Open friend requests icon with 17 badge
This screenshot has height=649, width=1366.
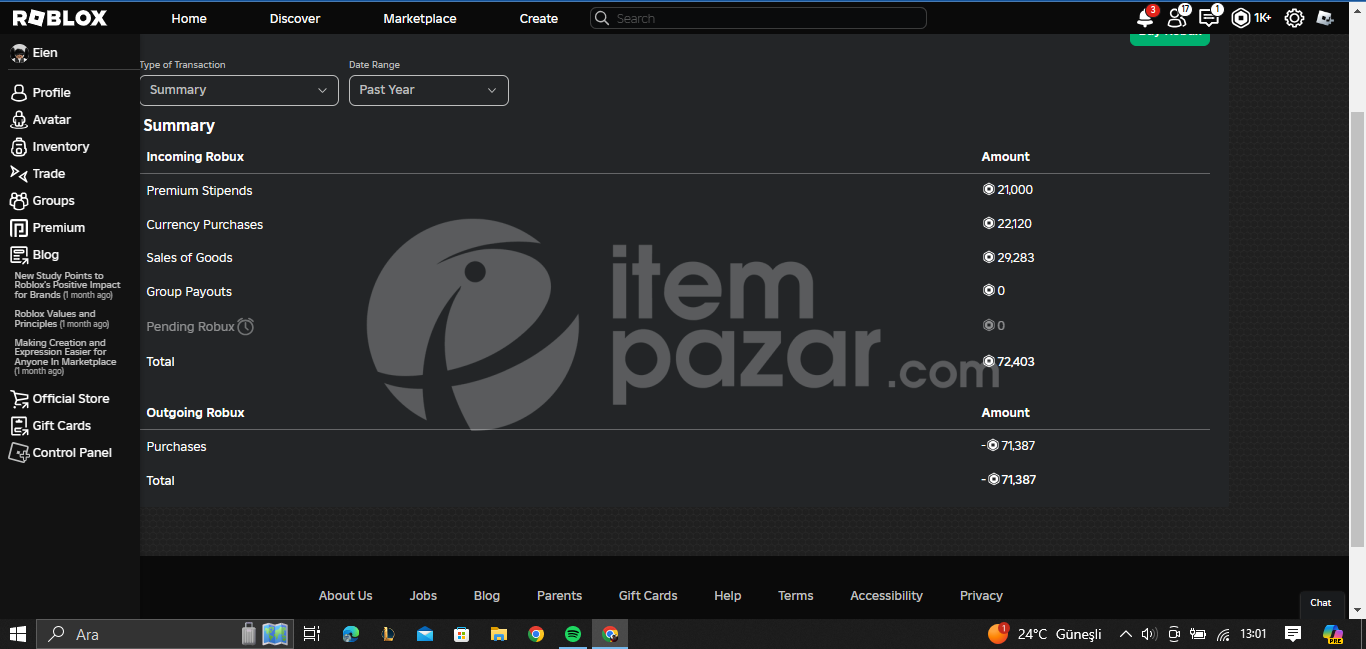tap(1177, 18)
